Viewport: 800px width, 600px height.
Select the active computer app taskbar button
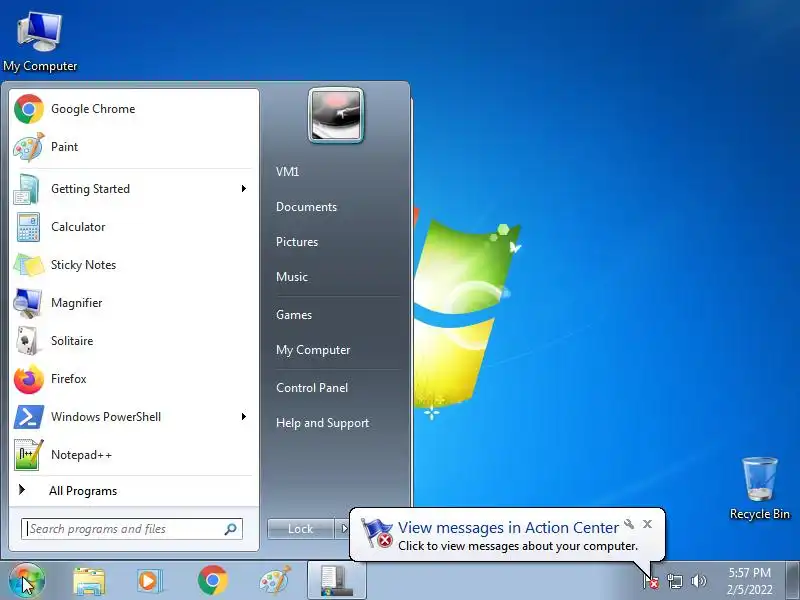pos(337,581)
